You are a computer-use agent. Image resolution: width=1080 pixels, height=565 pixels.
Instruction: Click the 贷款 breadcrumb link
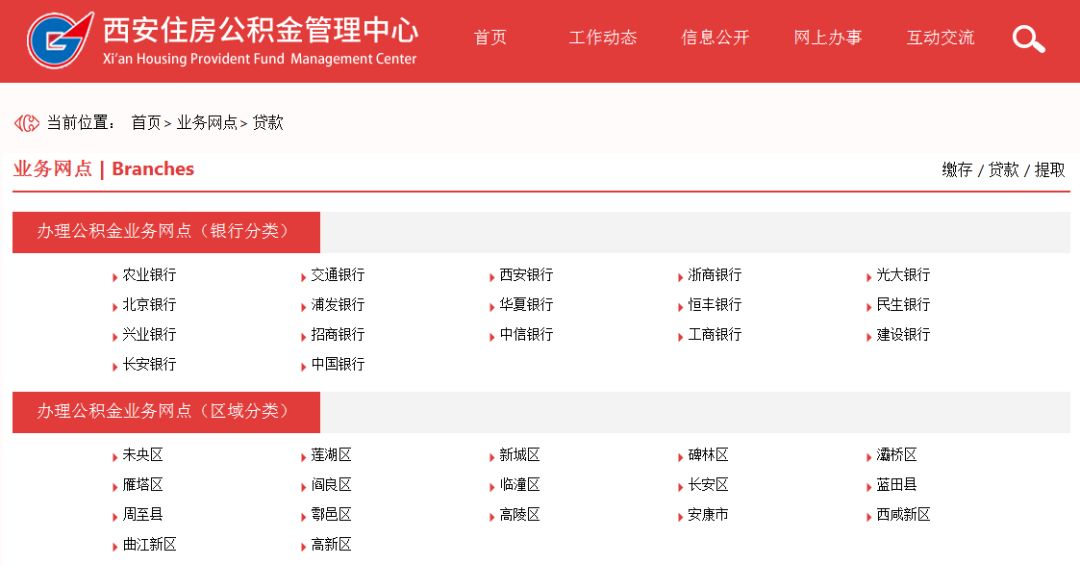tap(268, 123)
